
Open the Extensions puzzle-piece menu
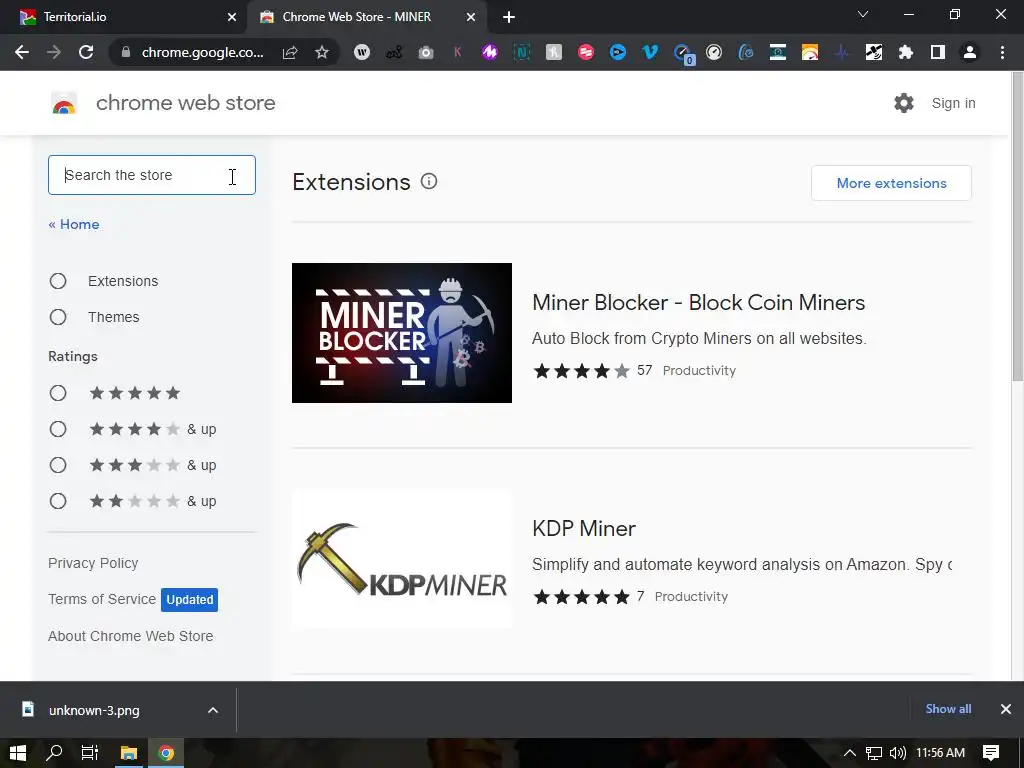click(906, 52)
